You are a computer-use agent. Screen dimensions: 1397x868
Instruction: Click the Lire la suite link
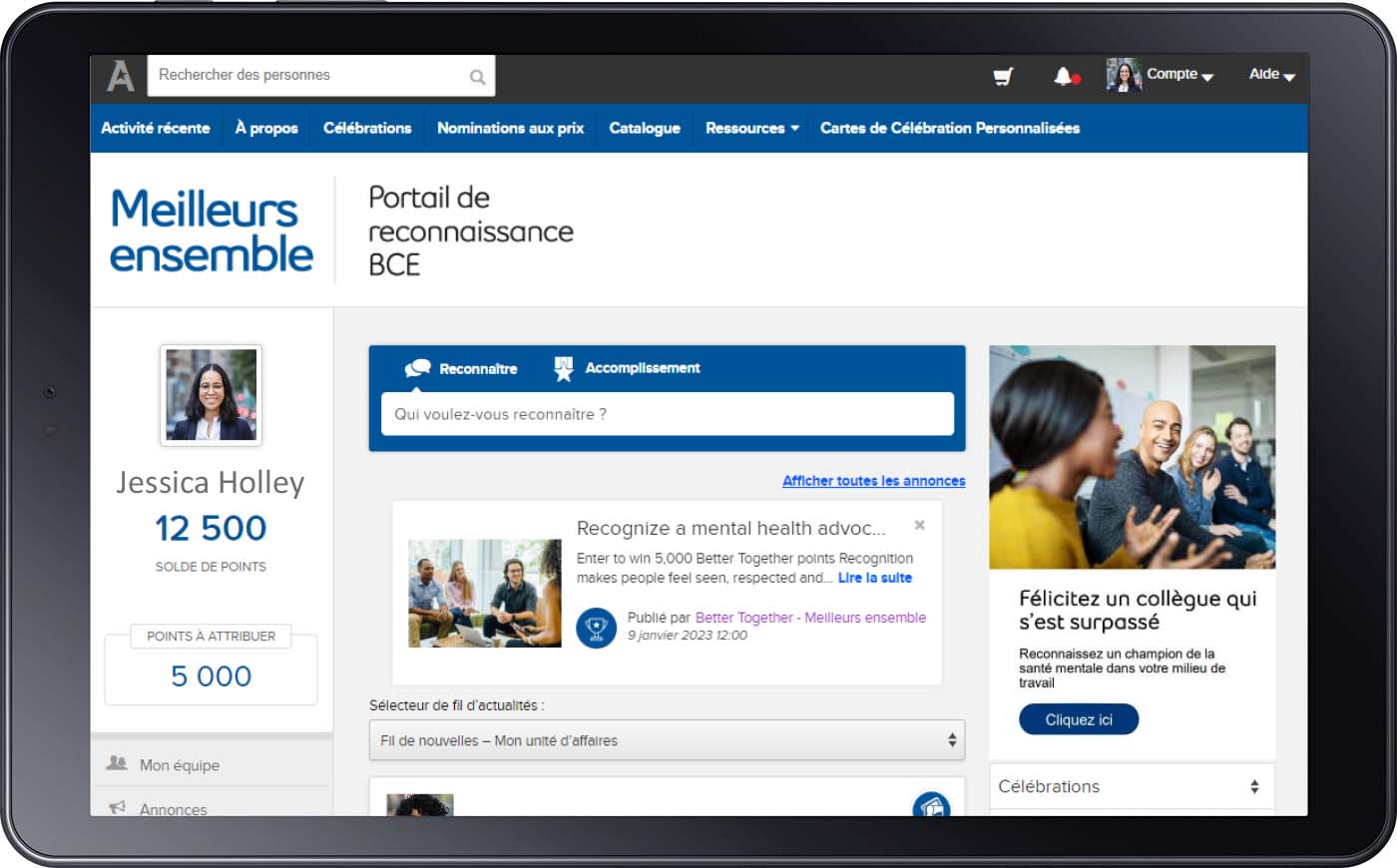(x=875, y=578)
